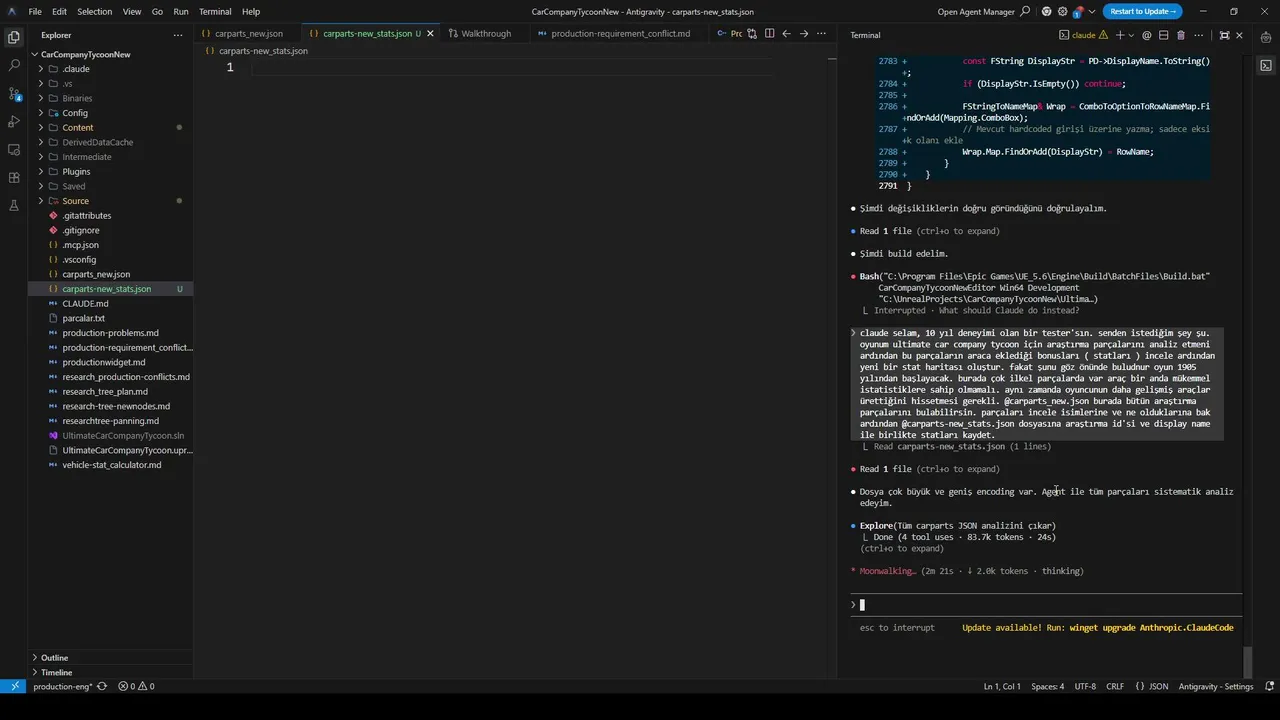Click production-eng branch in status bar
The height and width of the screenshot is (720, 1280).
pyautogui.click(x=62, y=686)
